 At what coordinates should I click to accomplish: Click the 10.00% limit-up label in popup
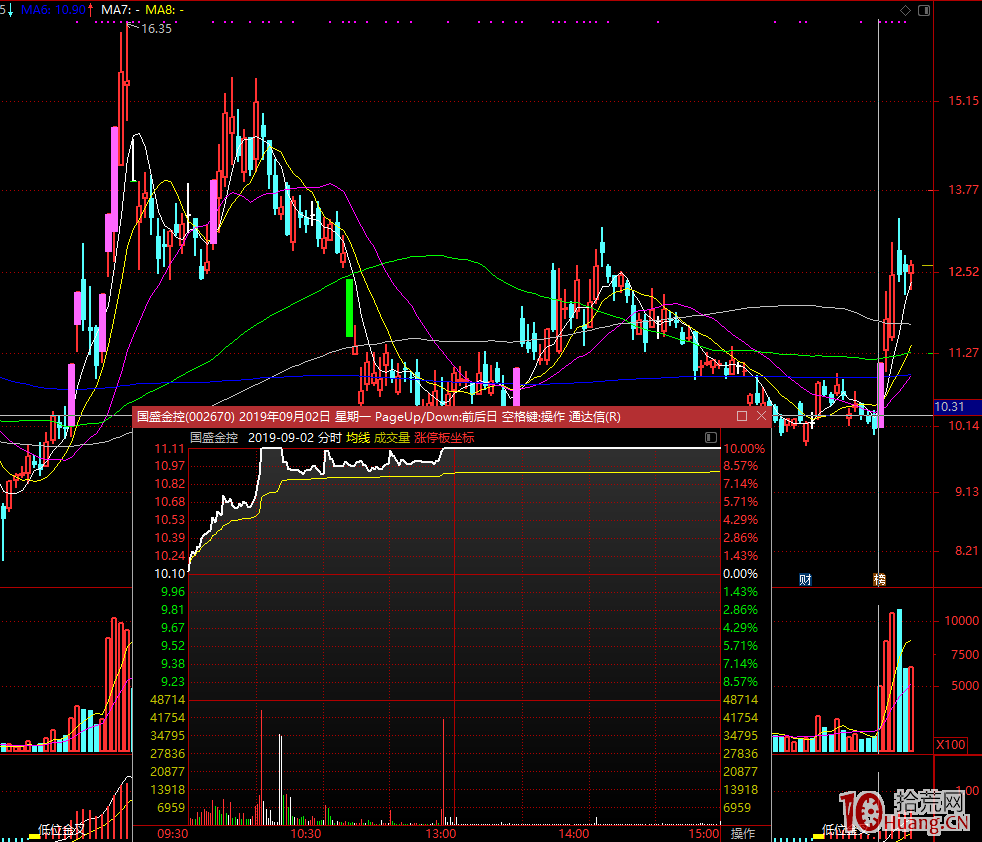(744, 449)
